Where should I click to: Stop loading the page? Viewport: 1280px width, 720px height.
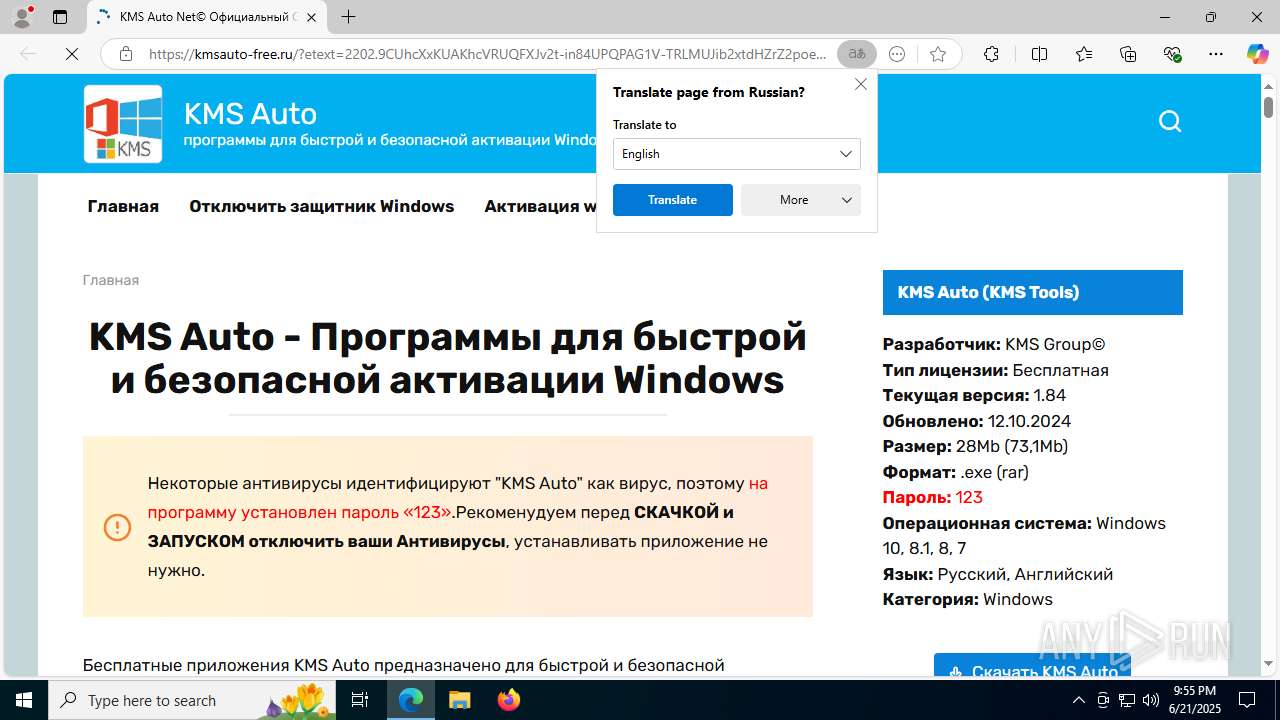[72, 54]
